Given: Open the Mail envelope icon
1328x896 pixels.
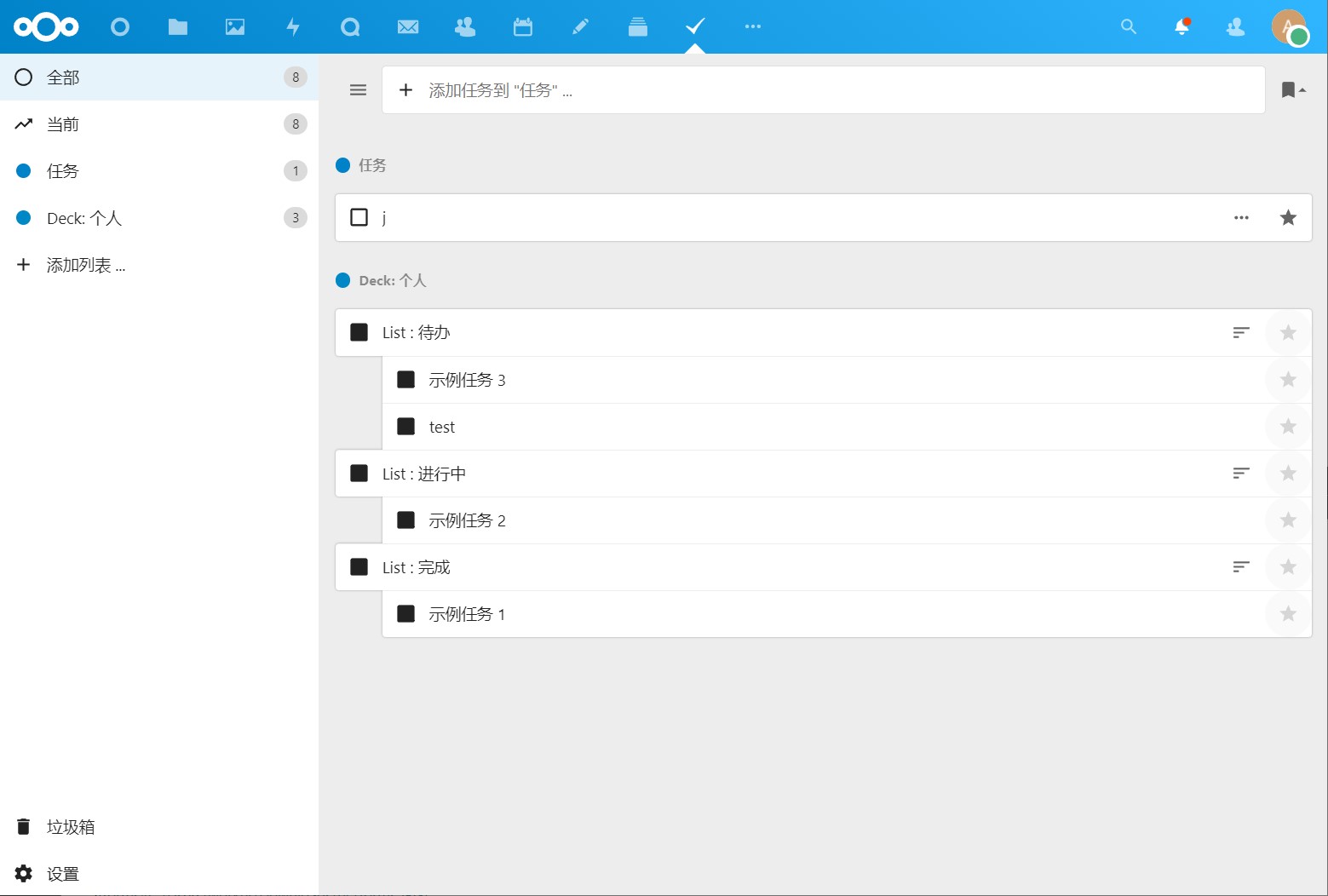Looking at the screenshot, I should (408, 27).
